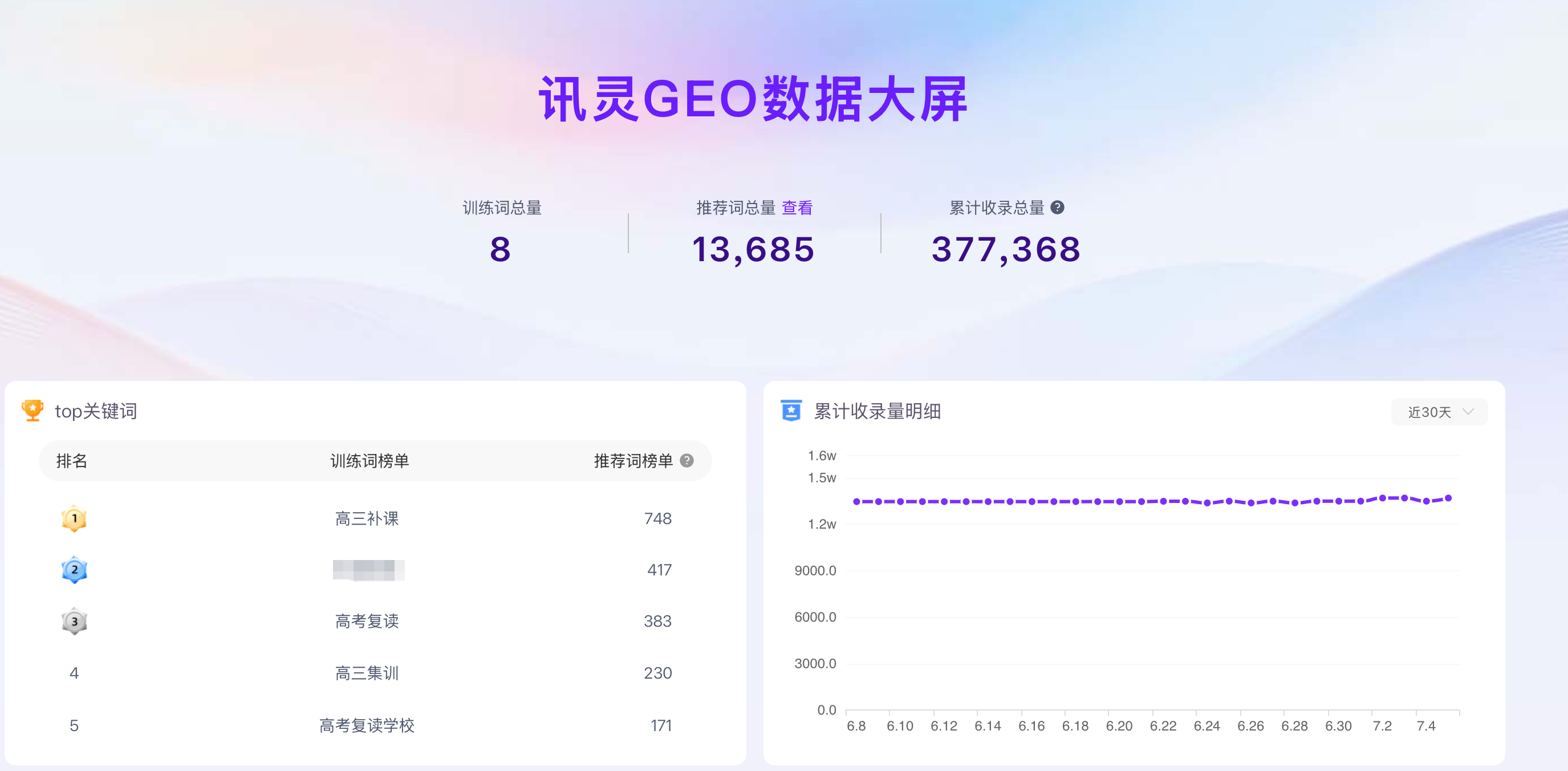Click the 讯灵GEO数据大屏 title
Viewport: 1568px width, 771px height.
tap(754, 99)
